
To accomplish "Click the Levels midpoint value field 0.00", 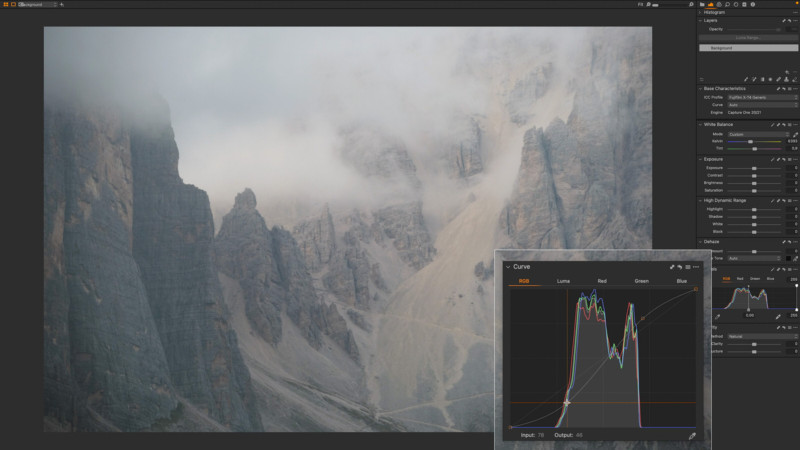I will click(749, 316).
